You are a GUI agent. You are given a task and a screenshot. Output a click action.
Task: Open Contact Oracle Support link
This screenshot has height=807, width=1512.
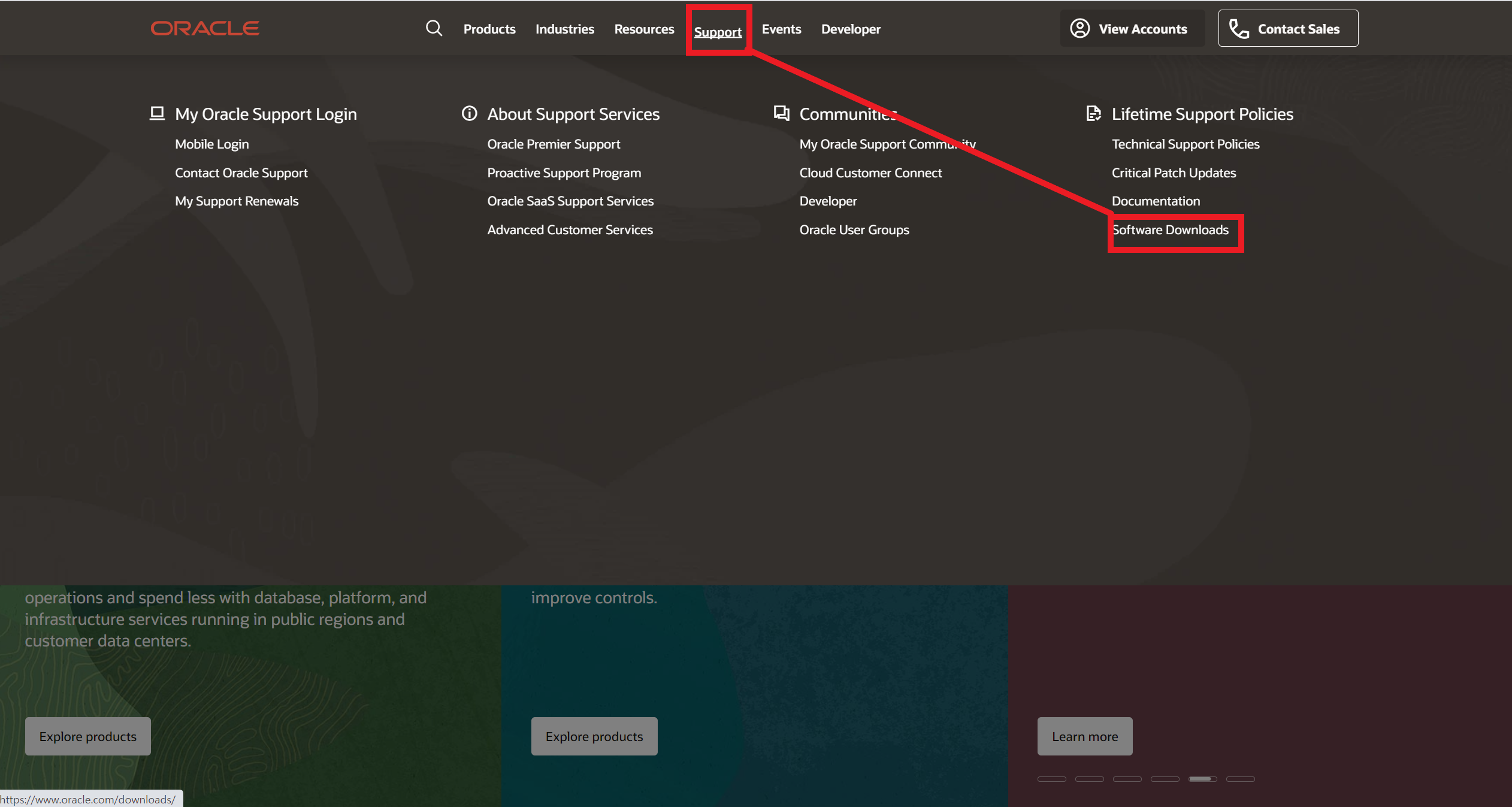[241, 173]
